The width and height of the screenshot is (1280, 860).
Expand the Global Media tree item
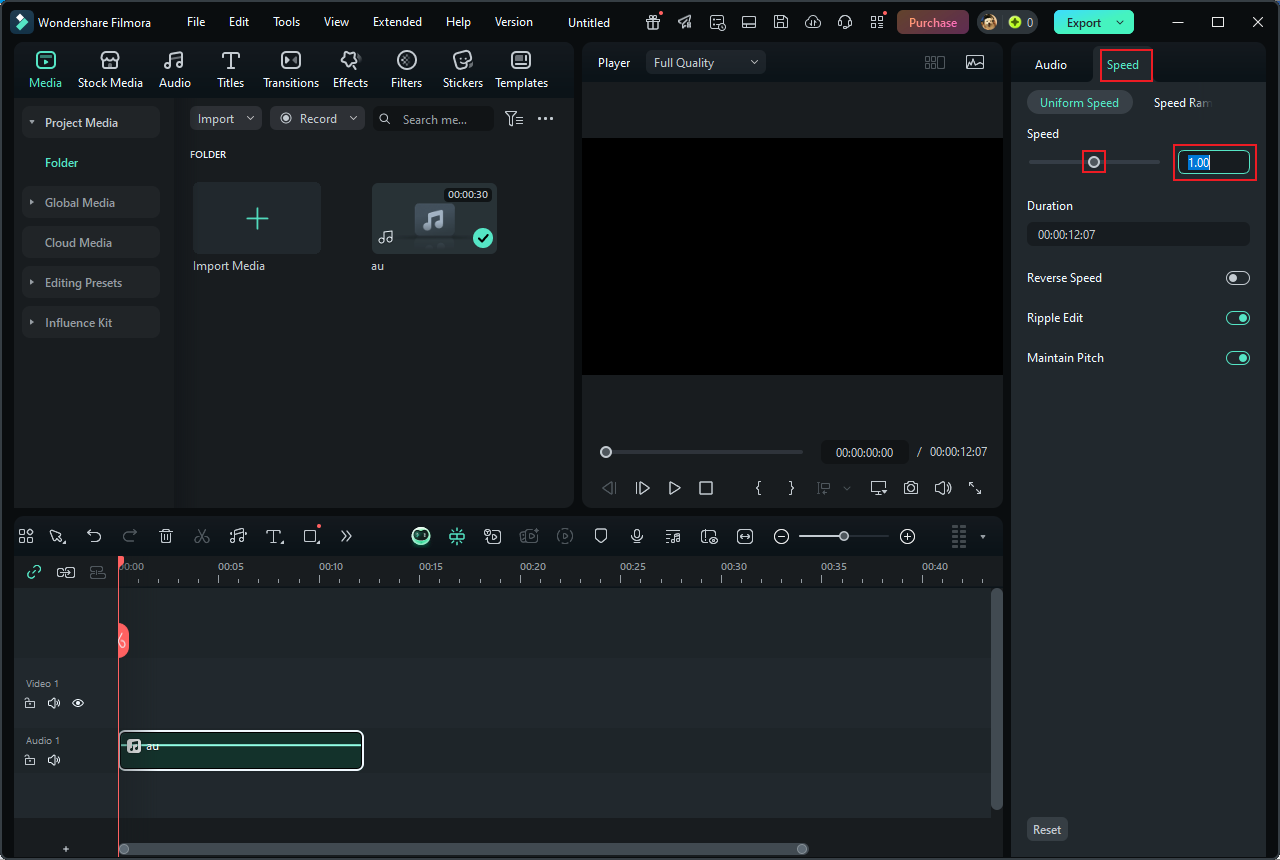80,203
